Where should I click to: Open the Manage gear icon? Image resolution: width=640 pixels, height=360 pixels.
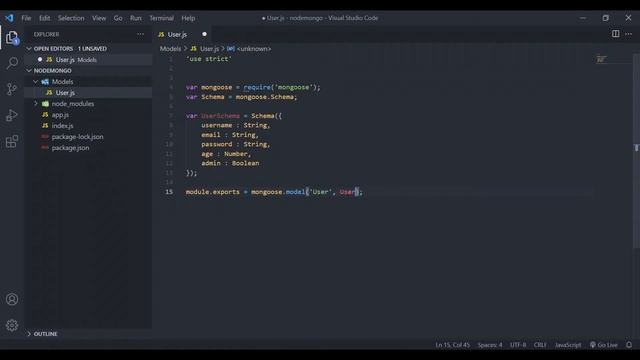[x=12, y=325]
